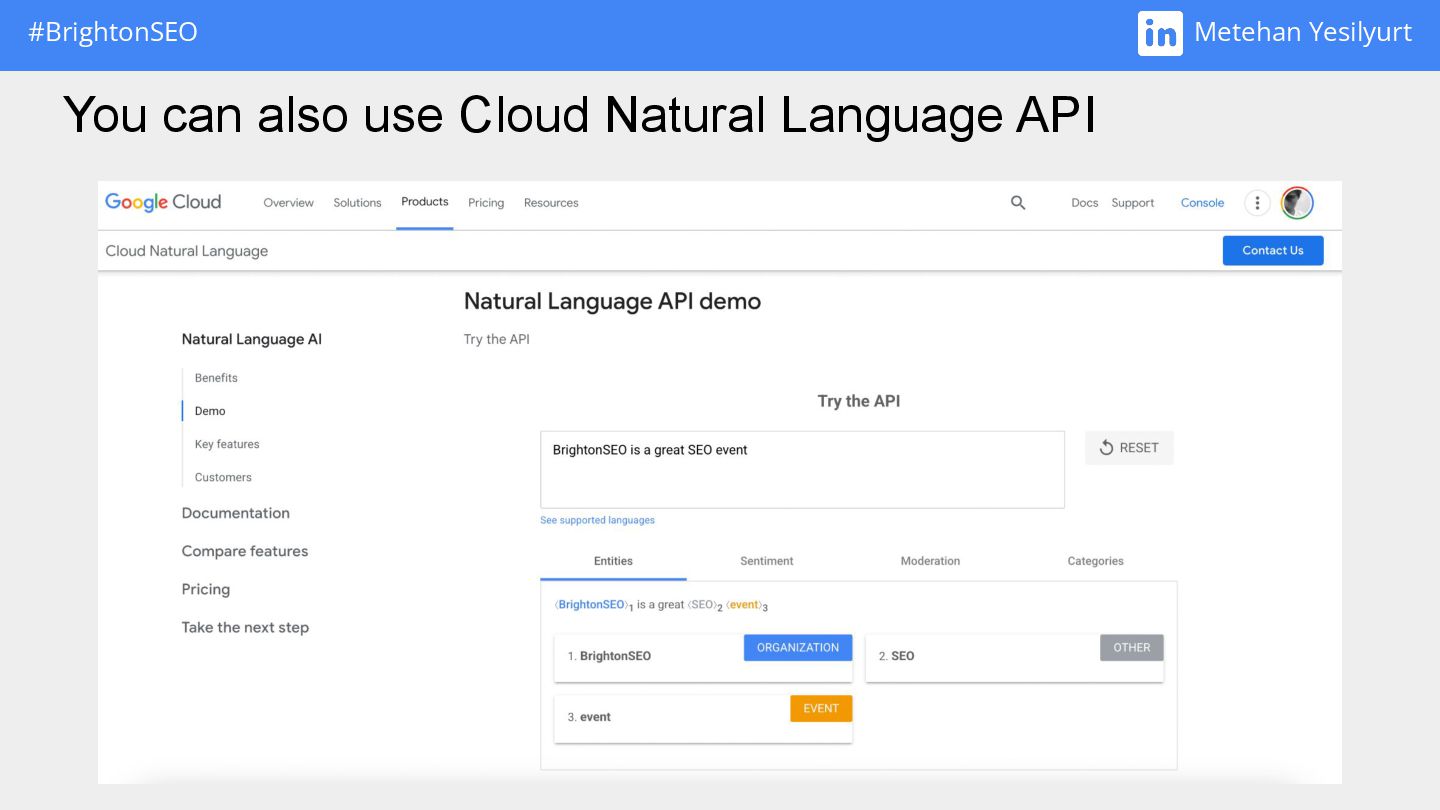Go to the Console link
This screenshot has width=1440, height=810.
pos(1202,203)
